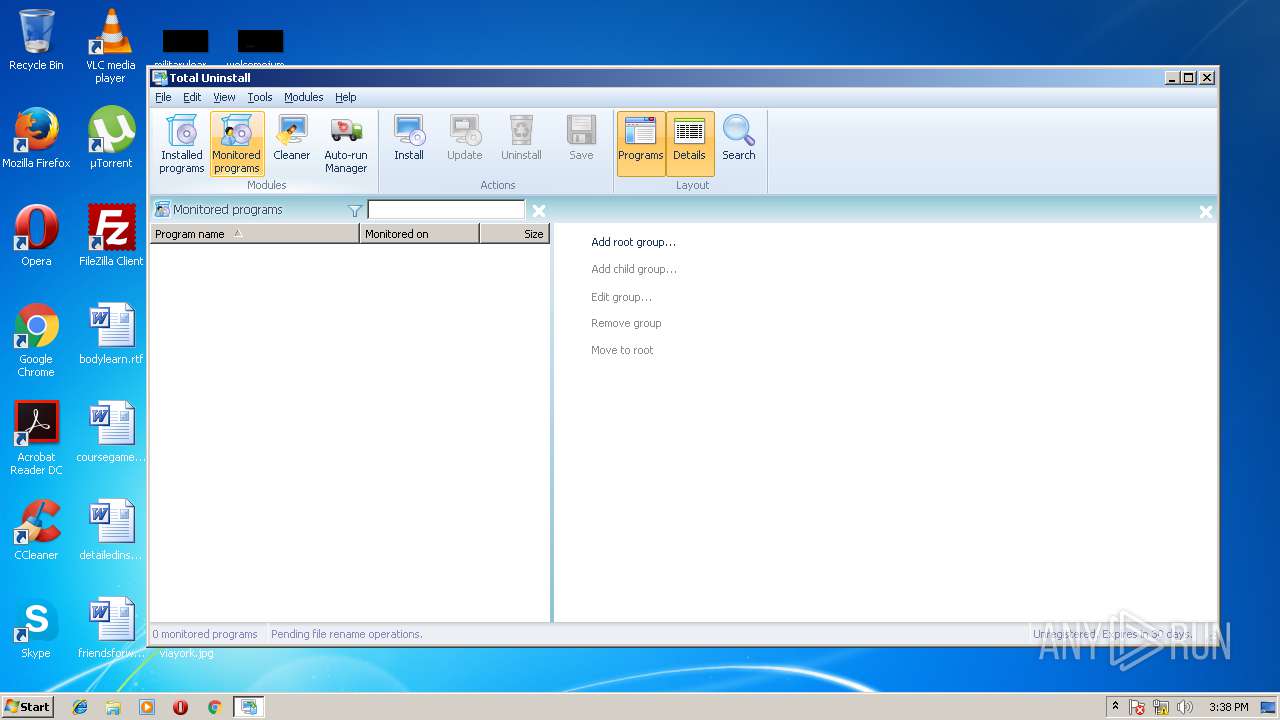
Task: Click the 0 monitored programs status text
Action: [205, 634]
